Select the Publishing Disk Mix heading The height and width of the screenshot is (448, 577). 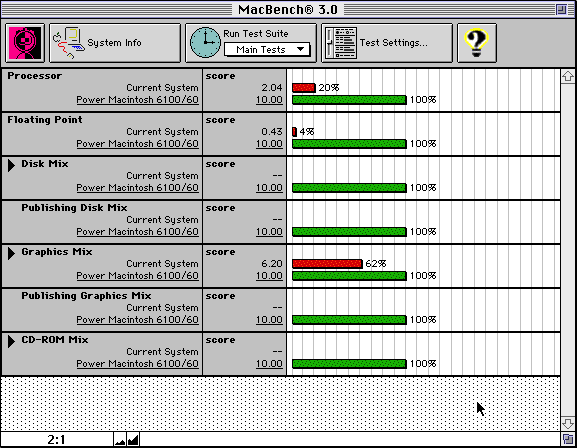(74, 208)
